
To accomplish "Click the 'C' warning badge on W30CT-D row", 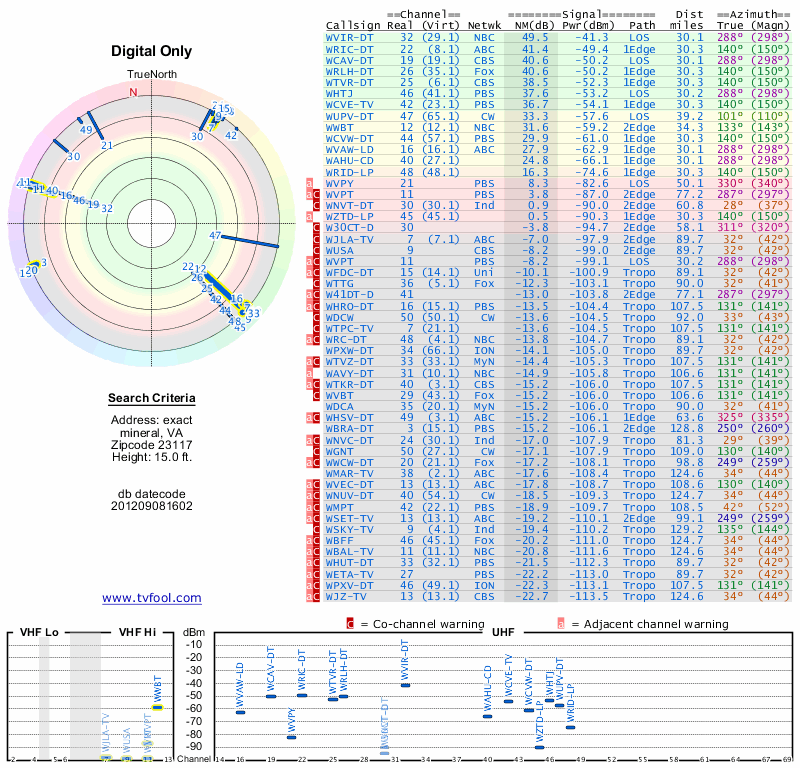I will (316, 228).
